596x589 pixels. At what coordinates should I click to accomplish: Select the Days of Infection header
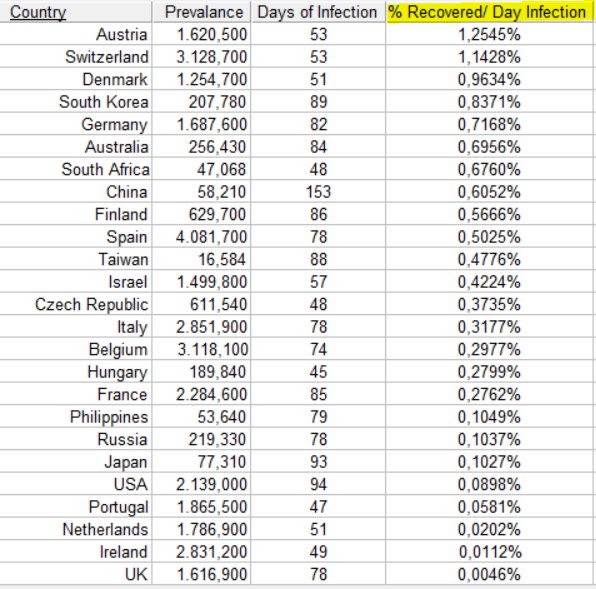click(x=317, y=12)
